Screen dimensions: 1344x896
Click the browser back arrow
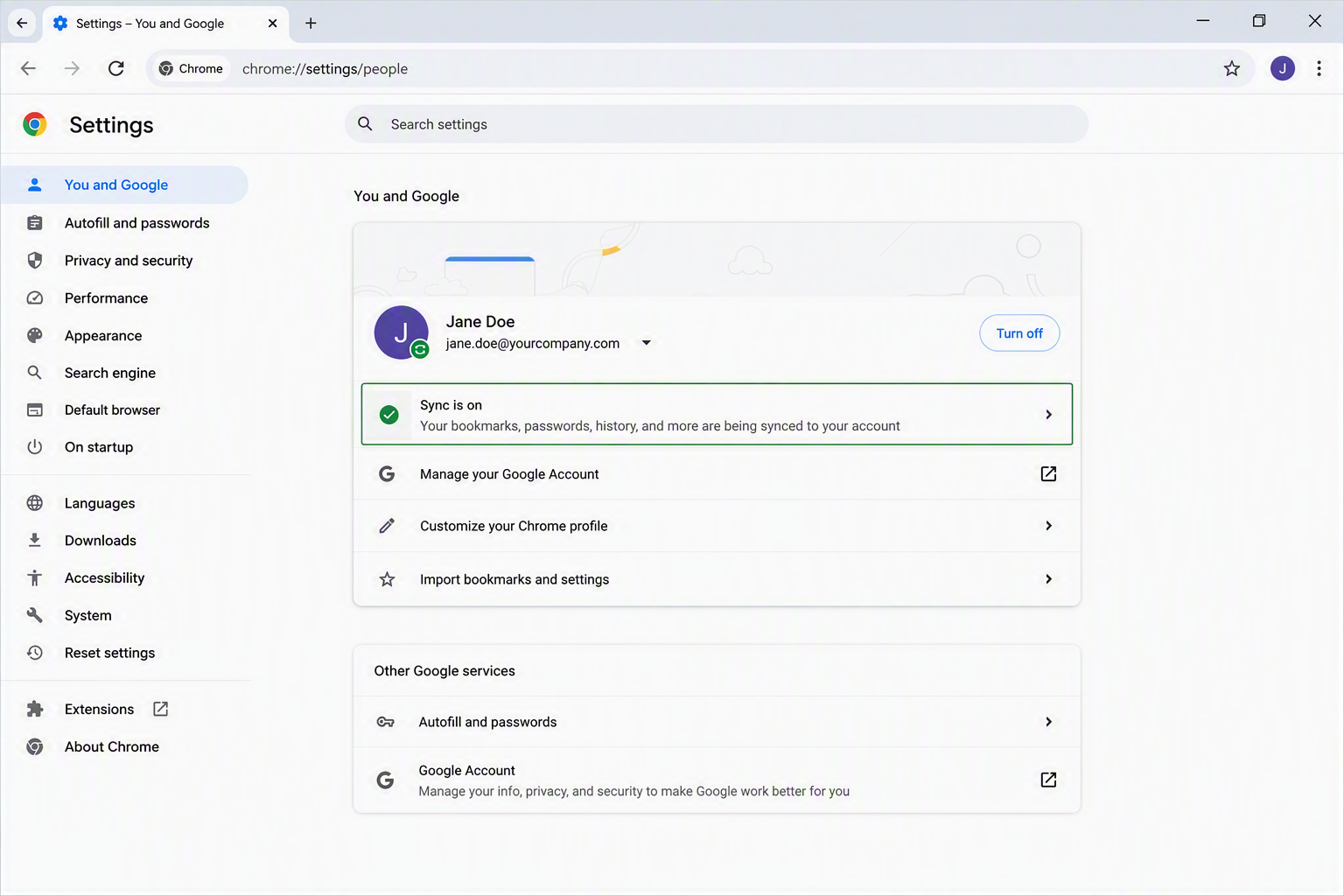pos(28,68)
